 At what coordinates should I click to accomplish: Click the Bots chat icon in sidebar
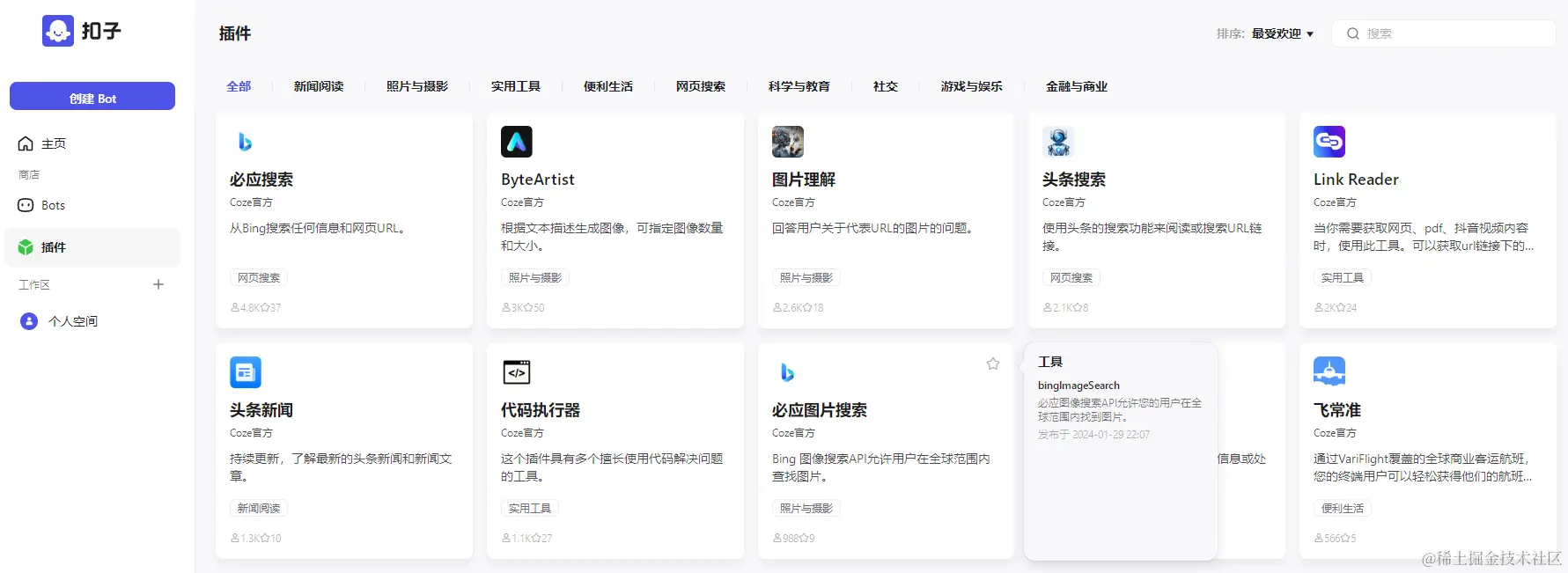tap(26, 205)
